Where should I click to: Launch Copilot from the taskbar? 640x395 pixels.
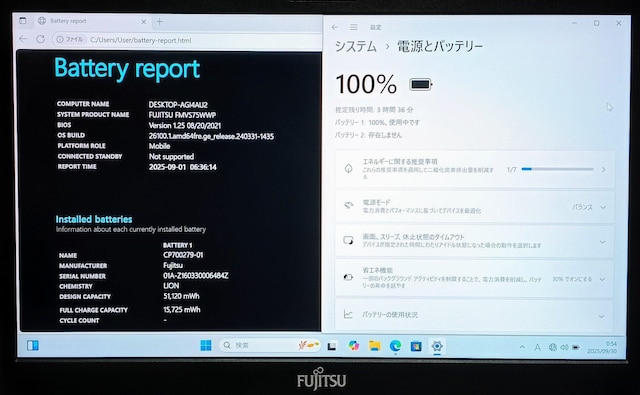tap(353, 346)
